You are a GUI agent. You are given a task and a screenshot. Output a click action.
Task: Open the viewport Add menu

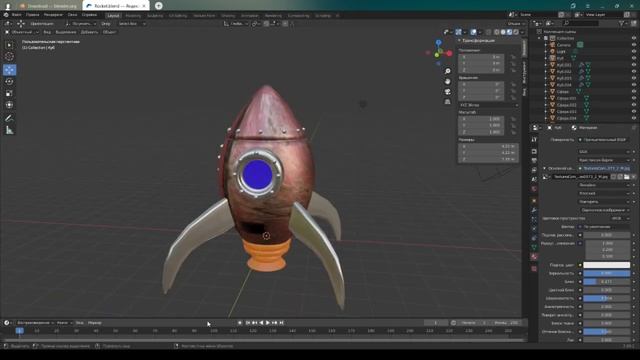click(89, 32)
